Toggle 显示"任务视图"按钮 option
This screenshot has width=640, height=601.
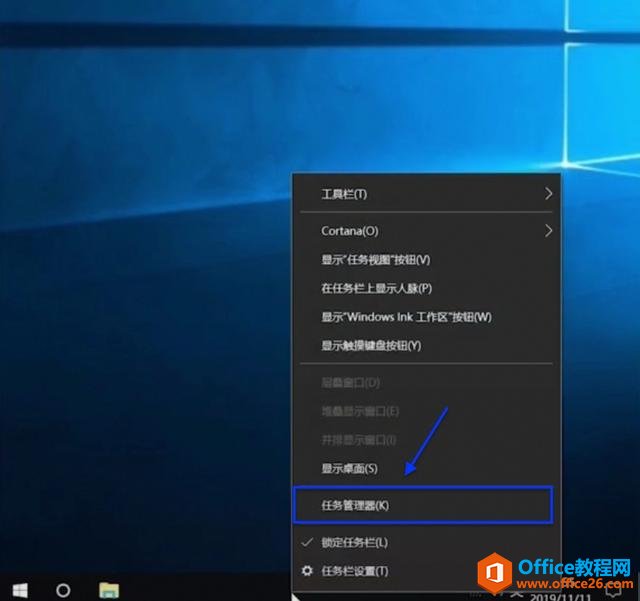[375, 260]
